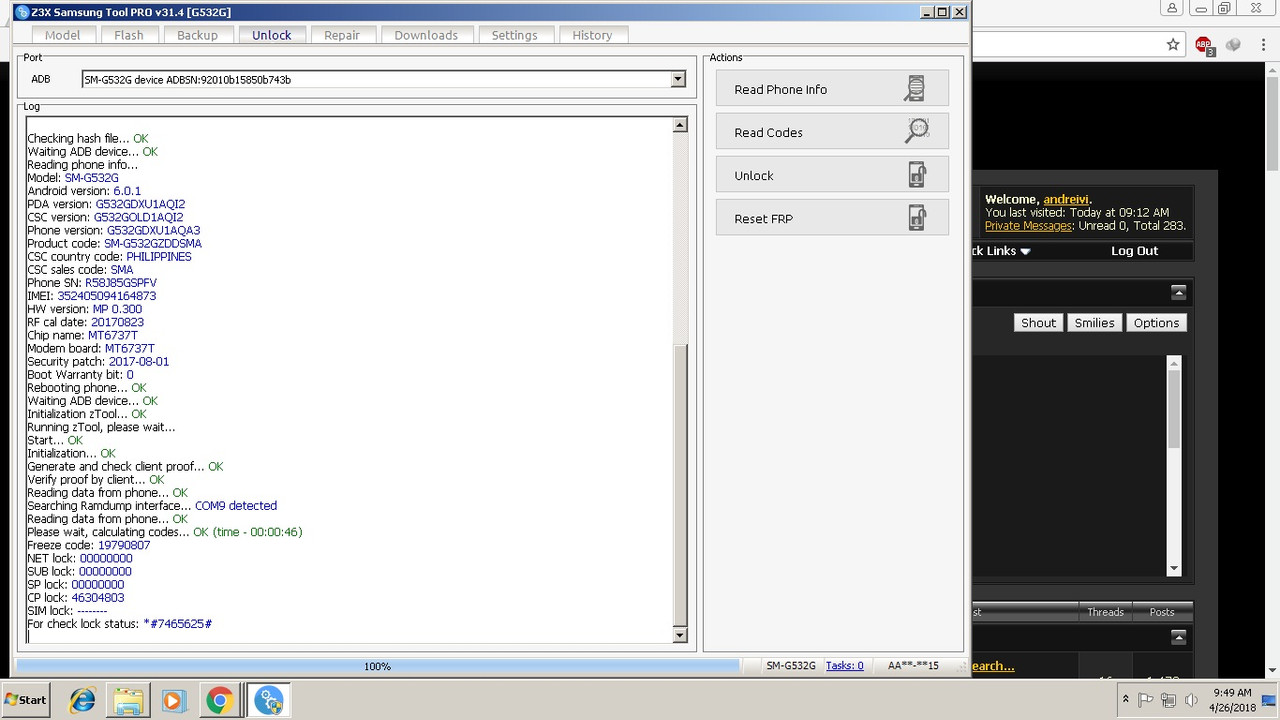Click the Z3X Samsung Tool title bar icon
The width and height of the screenshot is (1280, 720).
click(x=22, y=12)
